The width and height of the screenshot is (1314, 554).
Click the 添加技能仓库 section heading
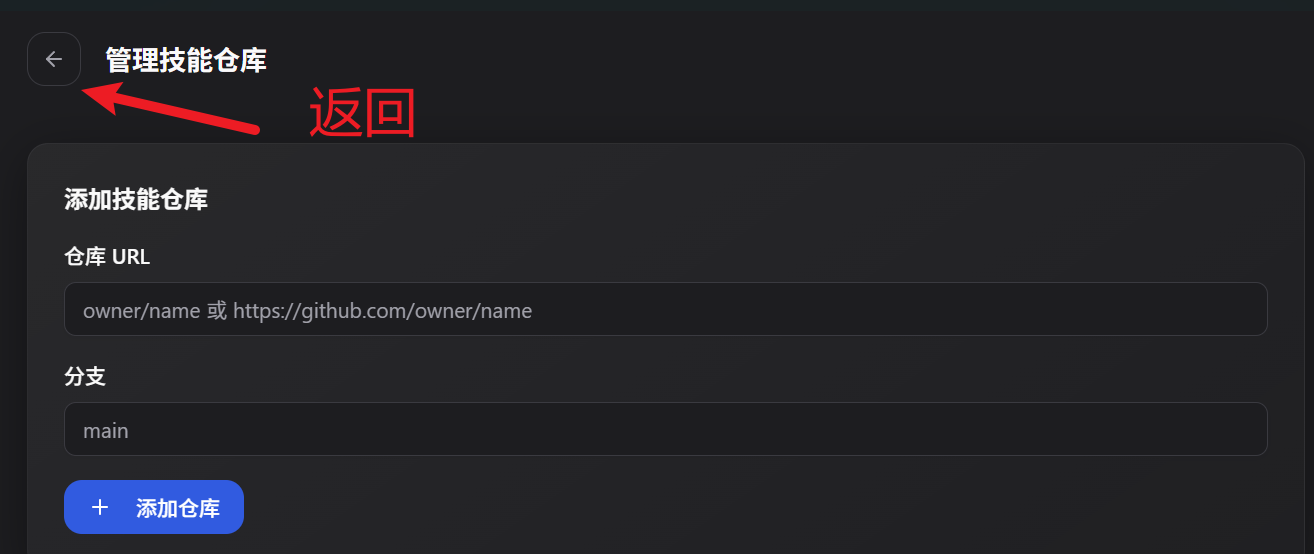(x=136, y=199)
